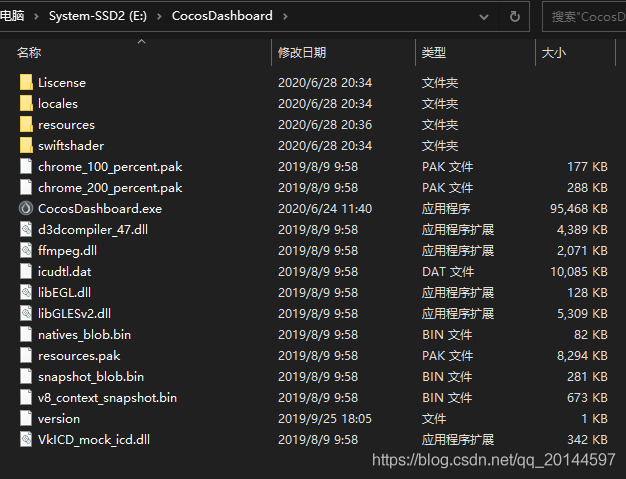Sort files by 大小 column

click(x=554, y=52)
